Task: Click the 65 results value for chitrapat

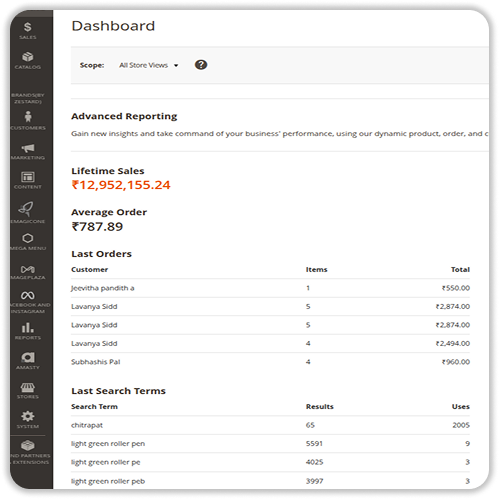Action: point(310,425)
